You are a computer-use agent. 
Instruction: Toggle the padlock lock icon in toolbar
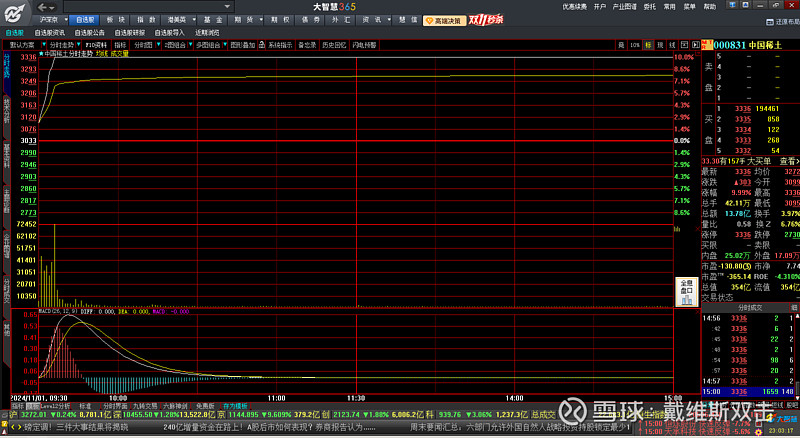coord(262,45)
